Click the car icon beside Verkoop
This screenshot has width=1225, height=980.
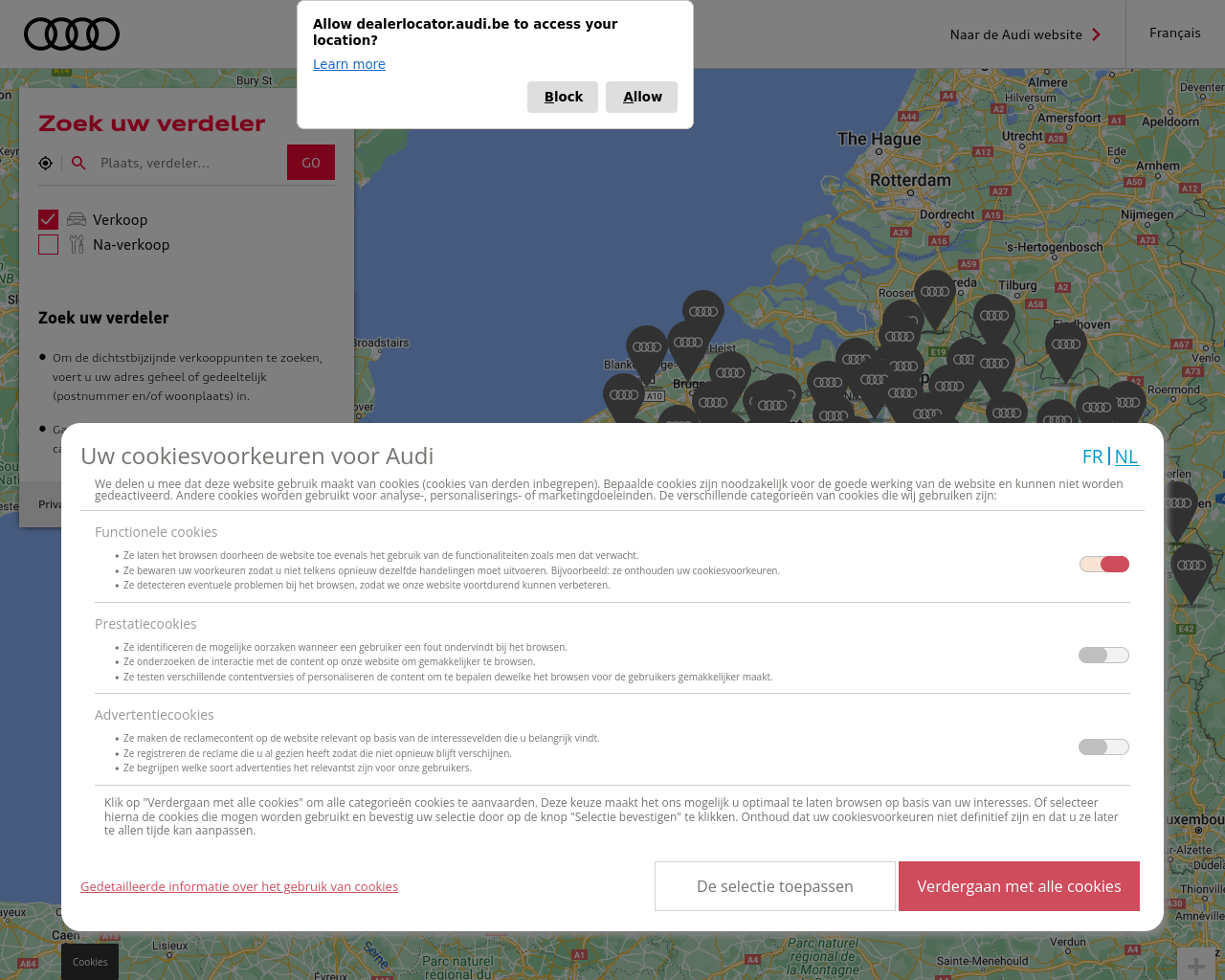(77, 219)
